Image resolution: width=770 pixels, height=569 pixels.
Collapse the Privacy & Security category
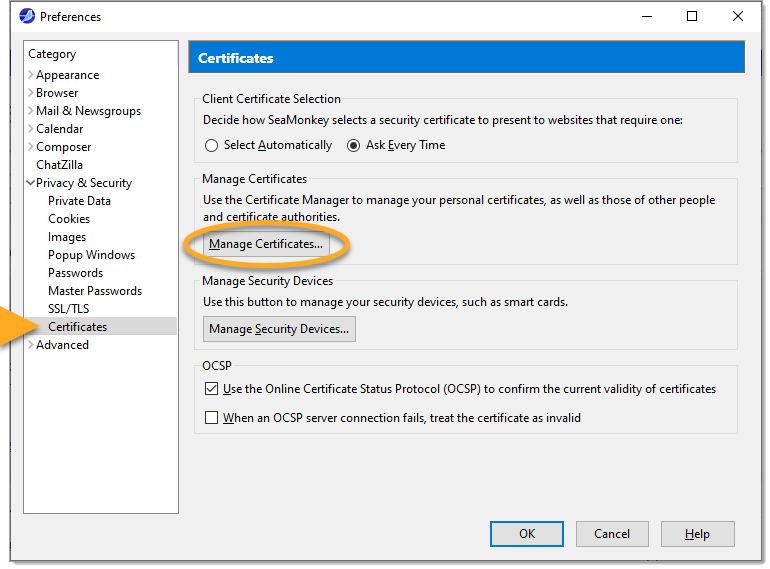point(31,183)
